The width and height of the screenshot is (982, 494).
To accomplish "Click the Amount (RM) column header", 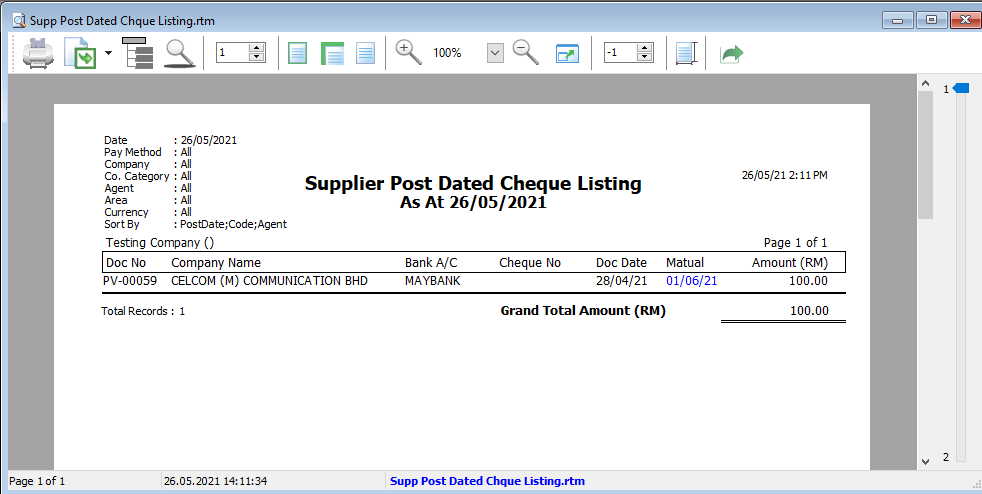I will (x=790, y=263).
